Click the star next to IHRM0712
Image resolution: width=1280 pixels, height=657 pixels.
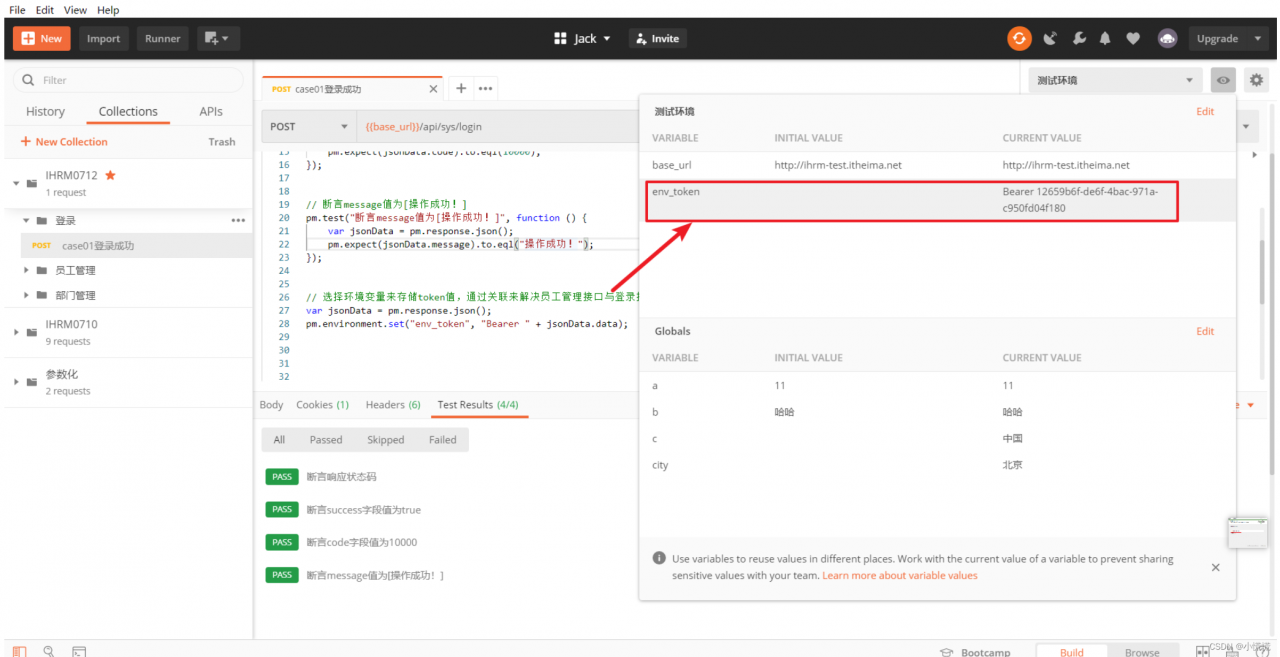pos(110,175)
